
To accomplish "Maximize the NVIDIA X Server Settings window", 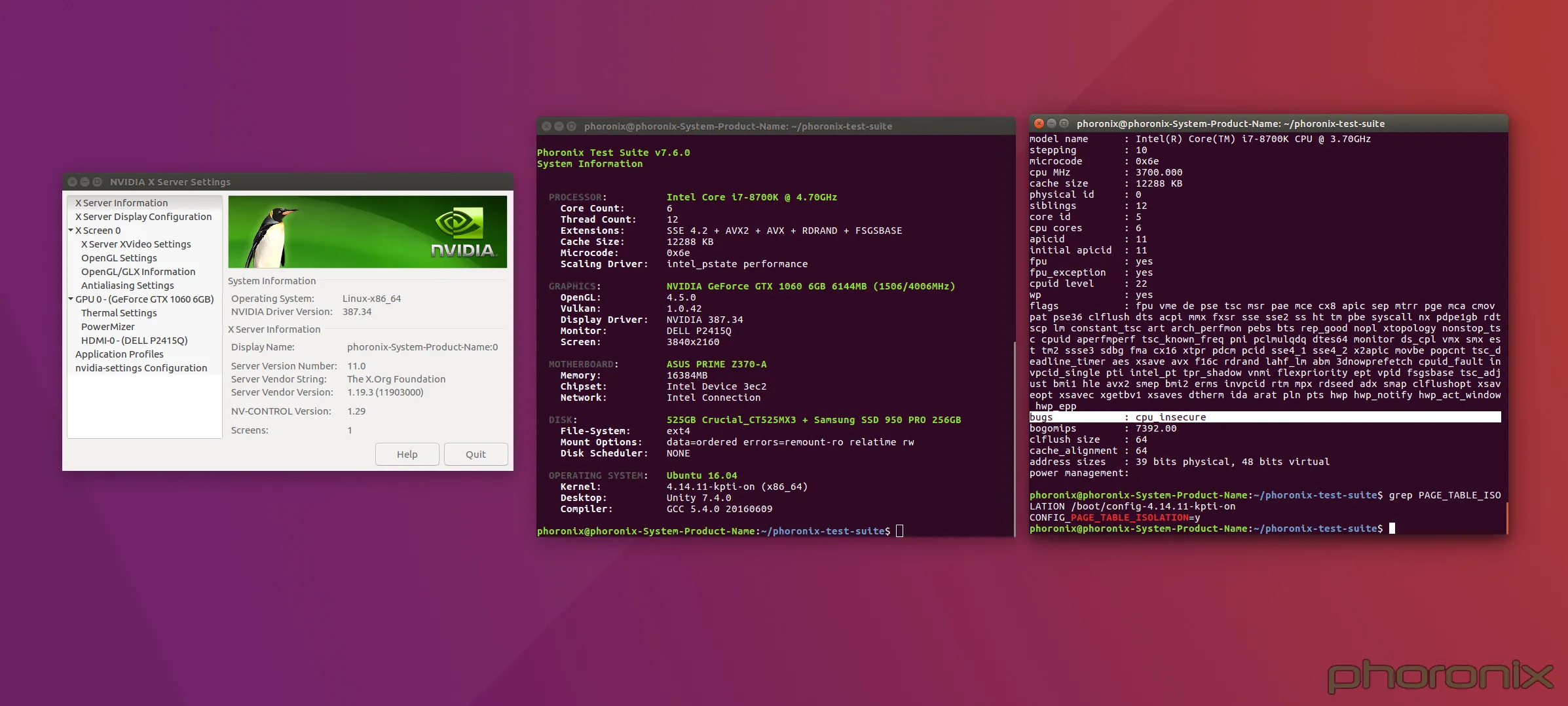I will 98,182.
